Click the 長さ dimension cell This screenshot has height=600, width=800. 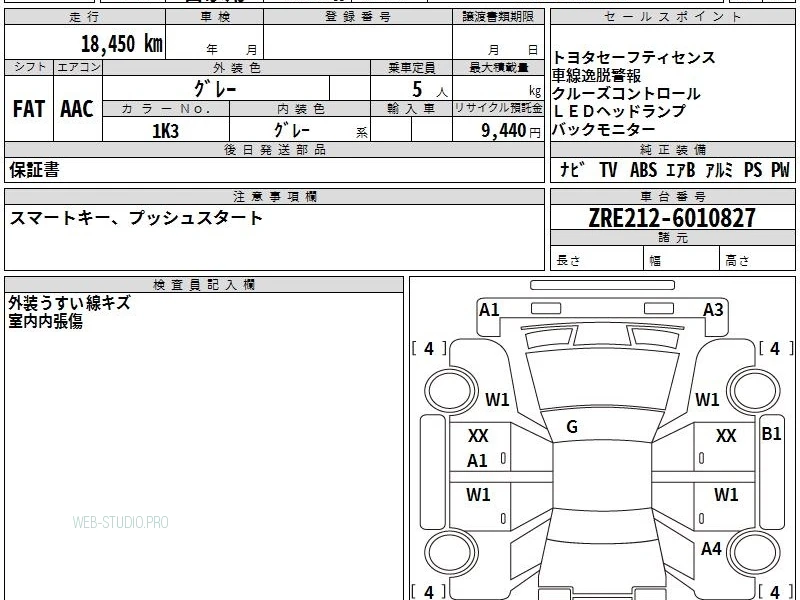click(597, 260)
